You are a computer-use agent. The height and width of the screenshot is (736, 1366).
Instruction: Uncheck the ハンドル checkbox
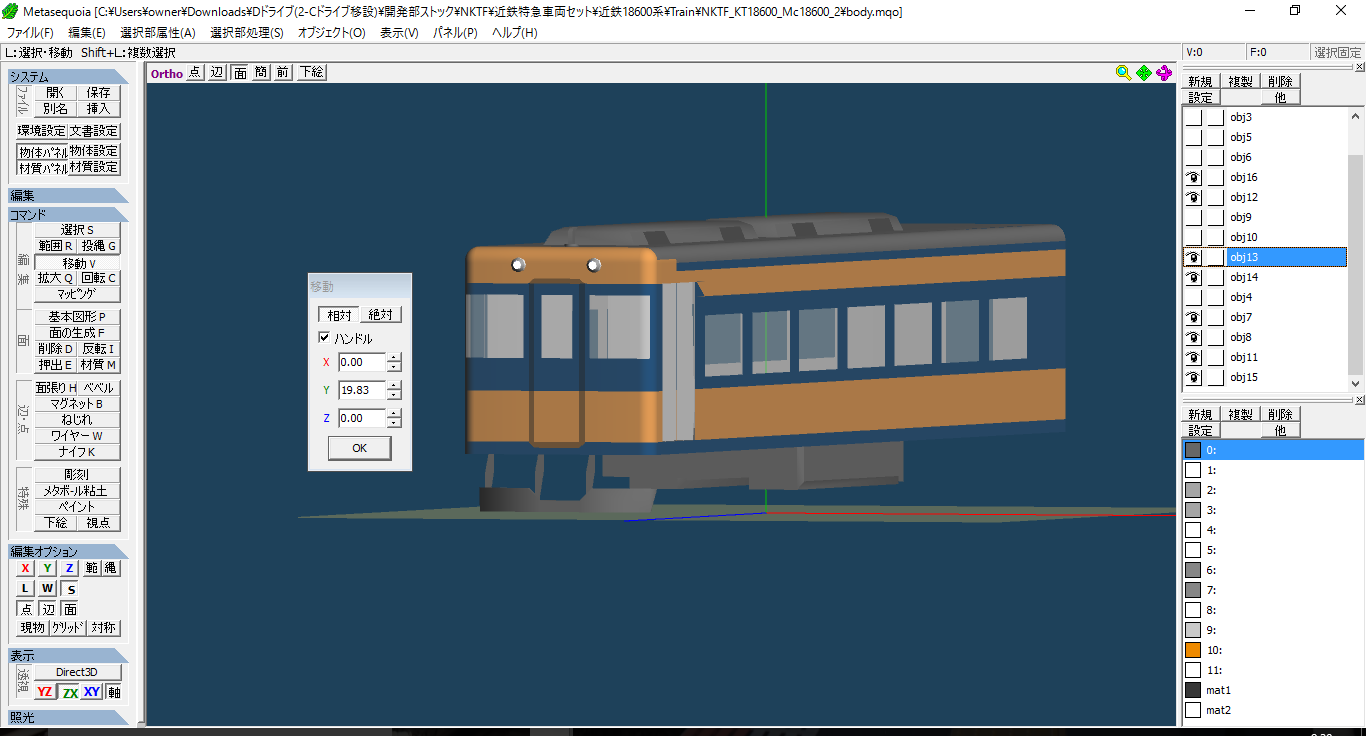click(x=324, y=338)
